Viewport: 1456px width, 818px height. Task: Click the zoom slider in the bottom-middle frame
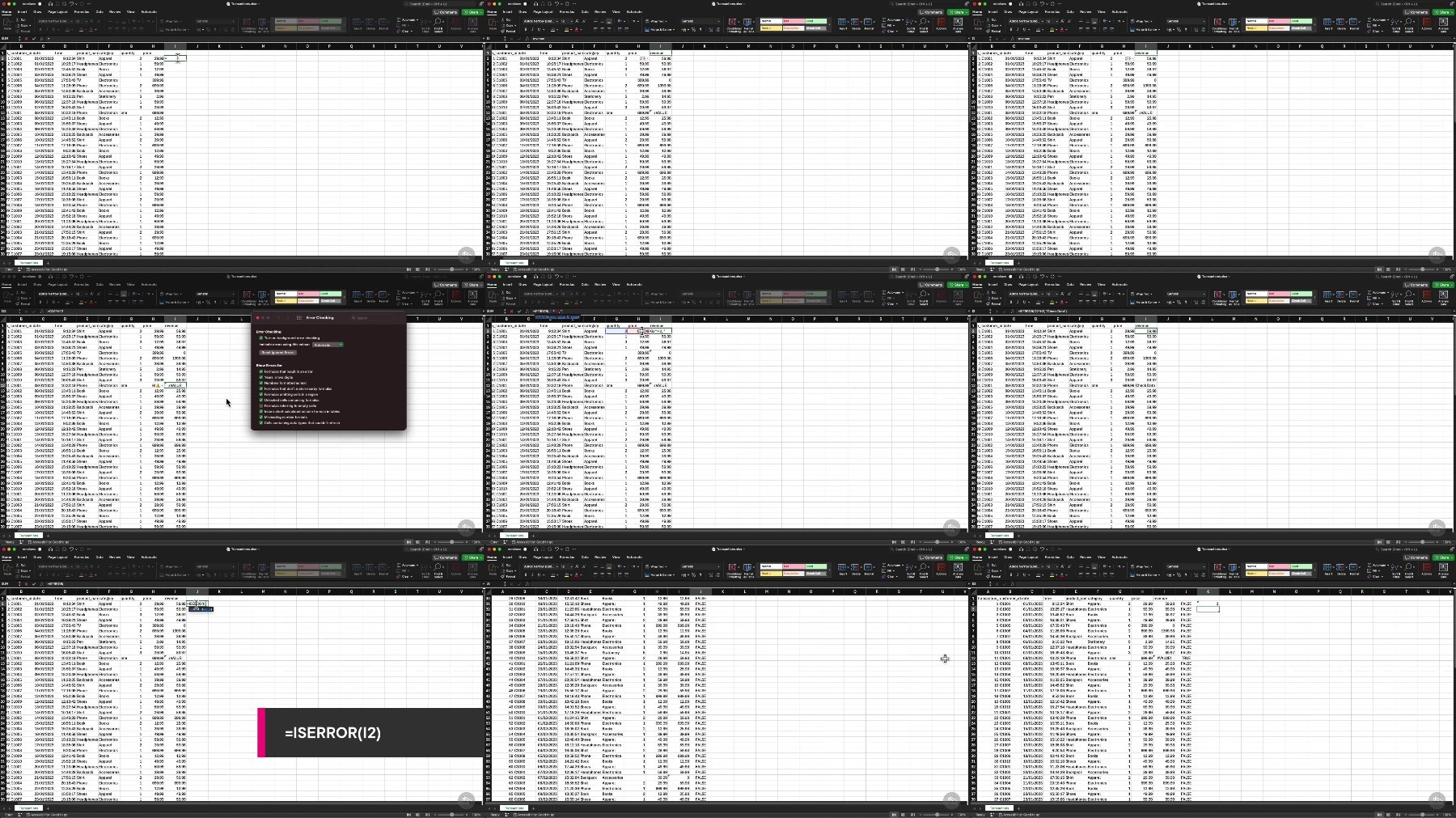(938, 815)
